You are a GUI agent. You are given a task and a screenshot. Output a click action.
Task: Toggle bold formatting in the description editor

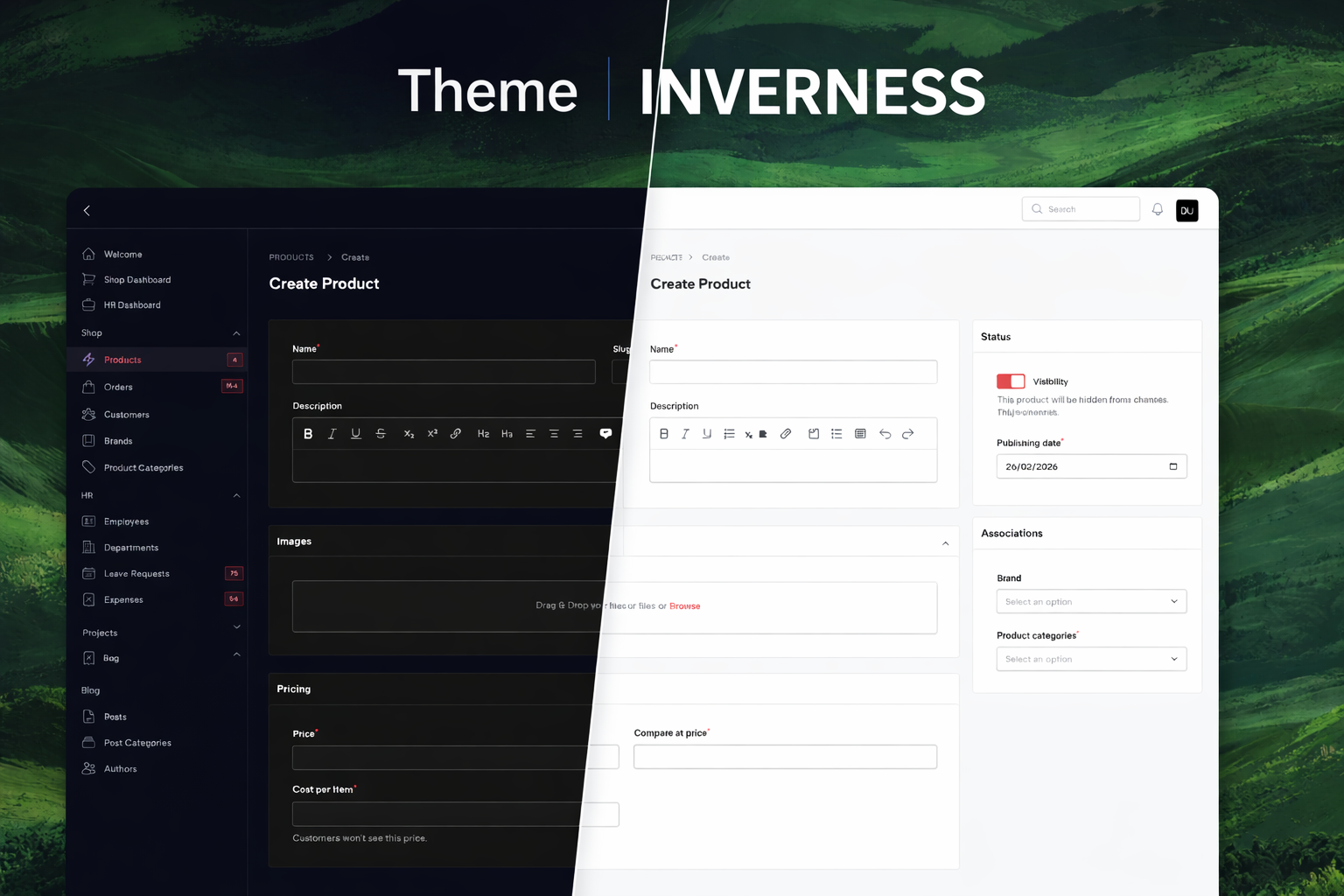(308, 433)
